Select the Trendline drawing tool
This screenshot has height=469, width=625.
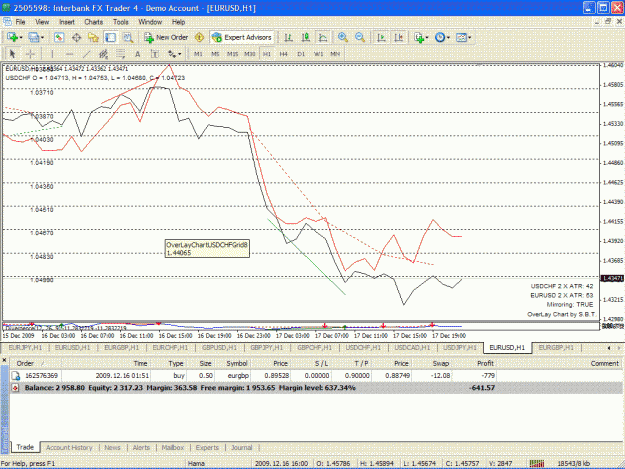point(86,54)
